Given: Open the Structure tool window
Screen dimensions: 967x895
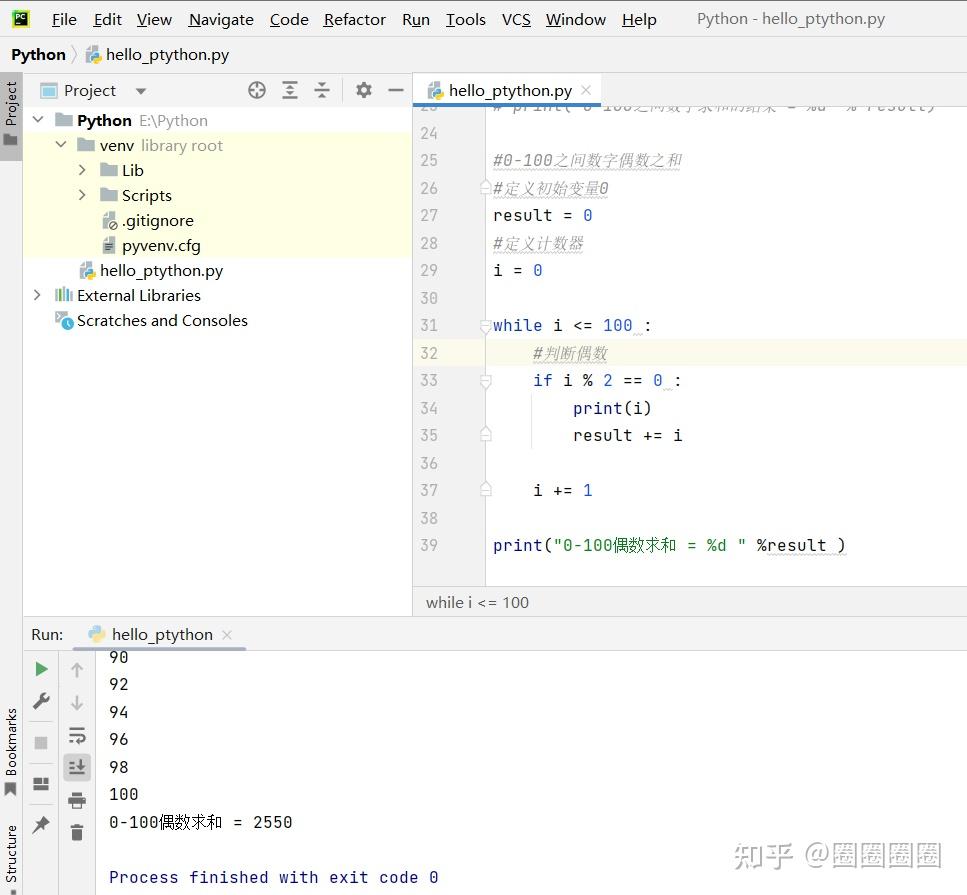Looking at the screenshot, I should [11, 854].
